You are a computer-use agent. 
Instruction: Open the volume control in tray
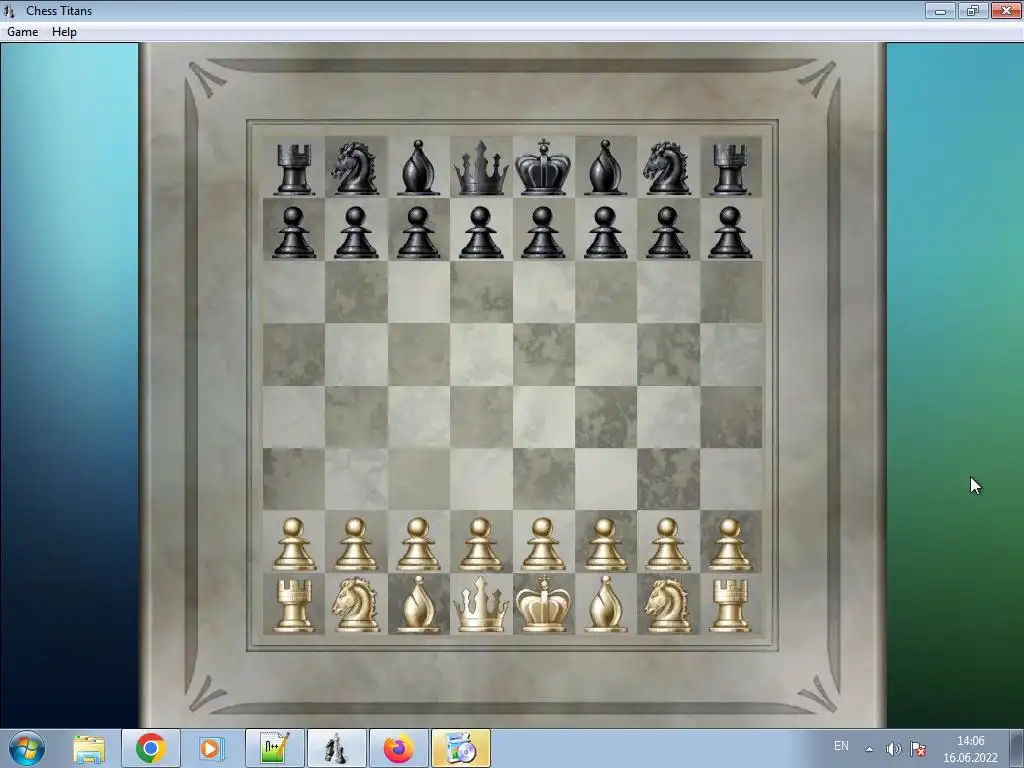(x=893, y=749)
